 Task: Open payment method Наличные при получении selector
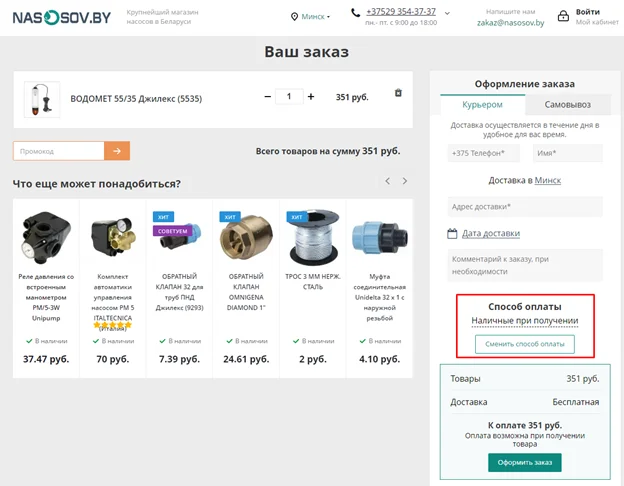(x=525, y=321)
